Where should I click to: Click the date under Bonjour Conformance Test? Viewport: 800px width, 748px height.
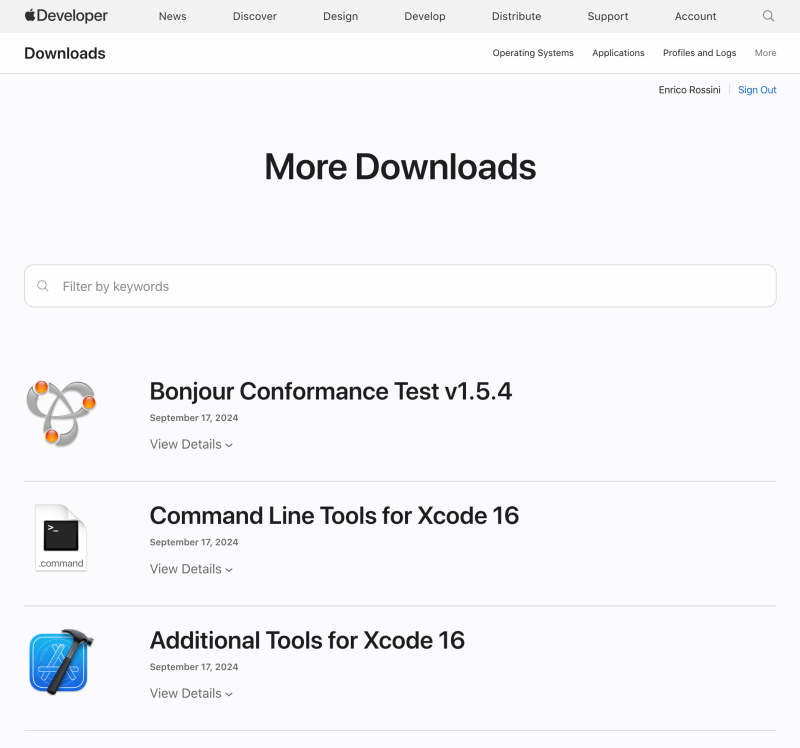click(x=194, y=418)
